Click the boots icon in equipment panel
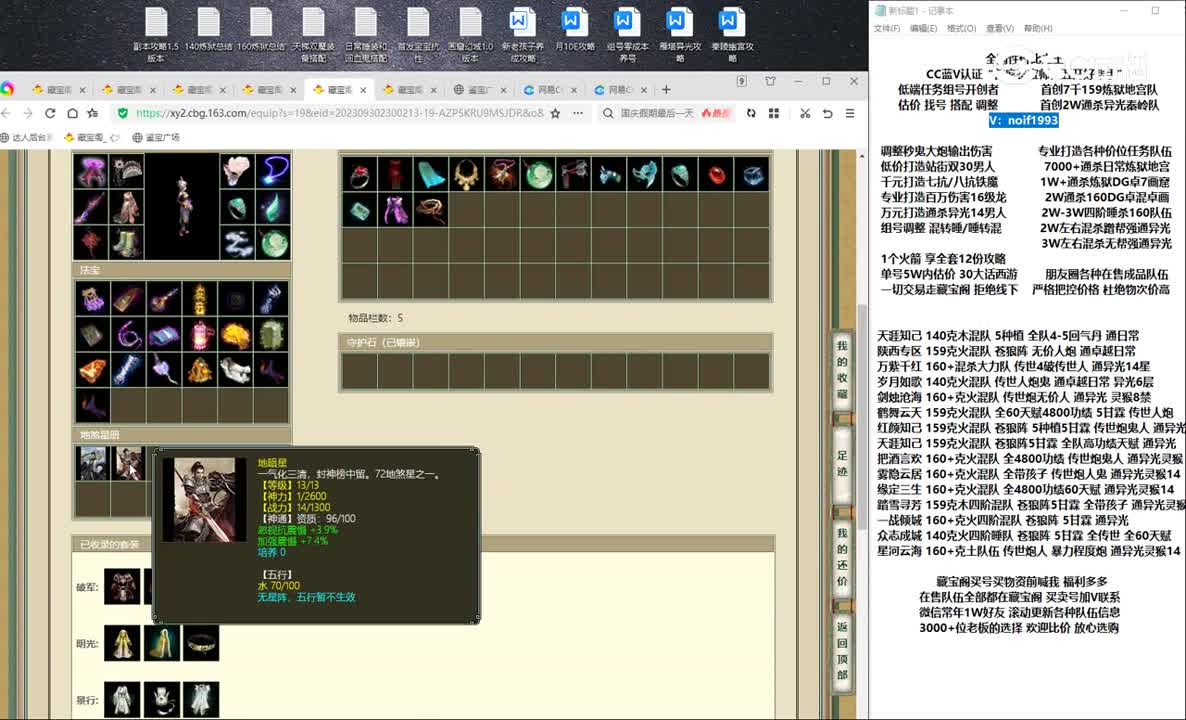 [x=126, y=244]
